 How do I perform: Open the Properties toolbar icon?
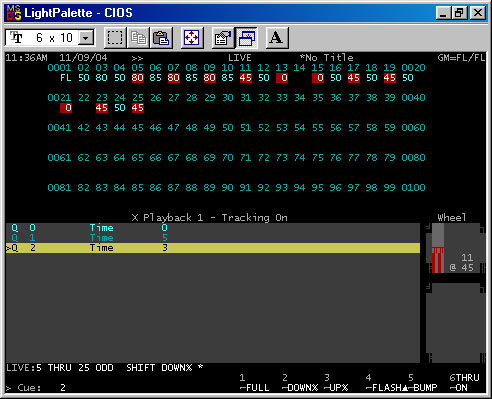[223, 38]
